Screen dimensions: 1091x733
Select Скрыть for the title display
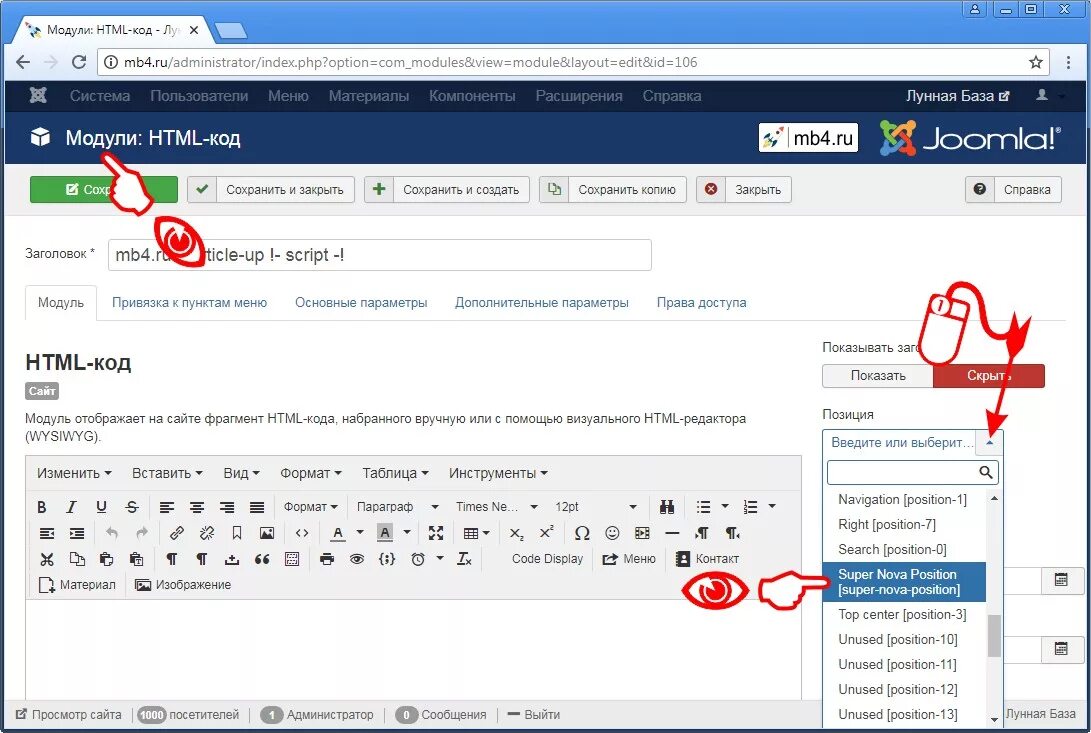pyautogui.click(x=989, y=376)
